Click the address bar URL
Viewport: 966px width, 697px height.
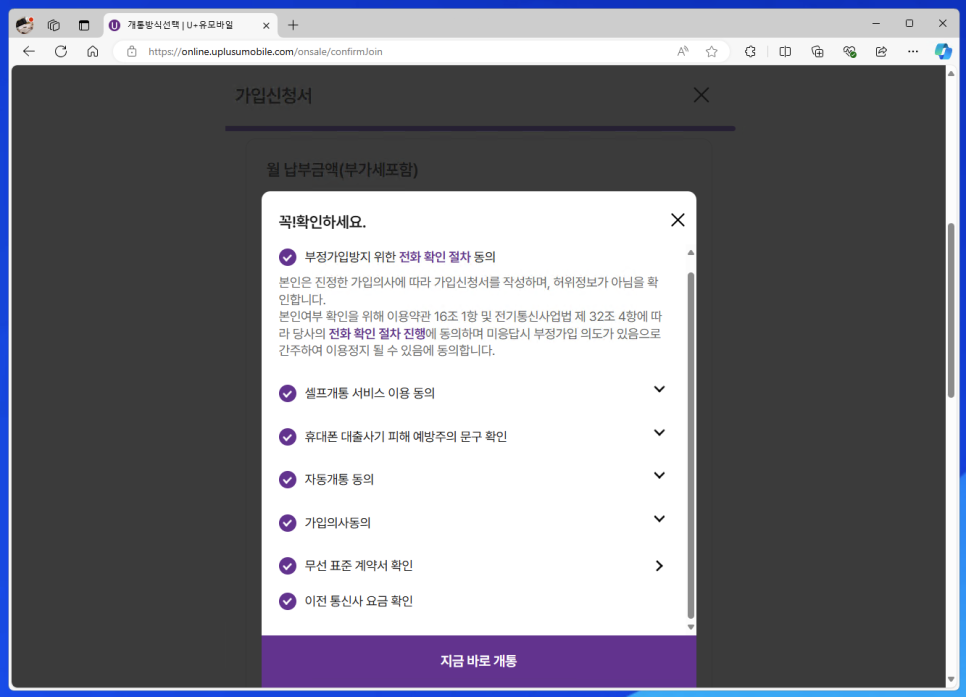(266, 52)
